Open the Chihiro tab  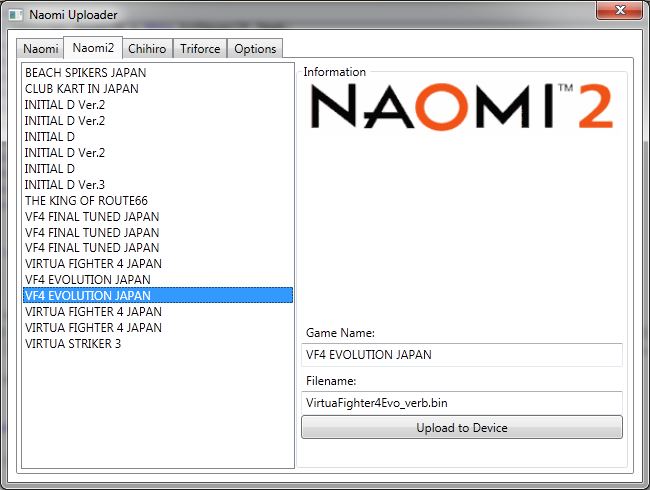pyautogui.click(x=147, y=49)
